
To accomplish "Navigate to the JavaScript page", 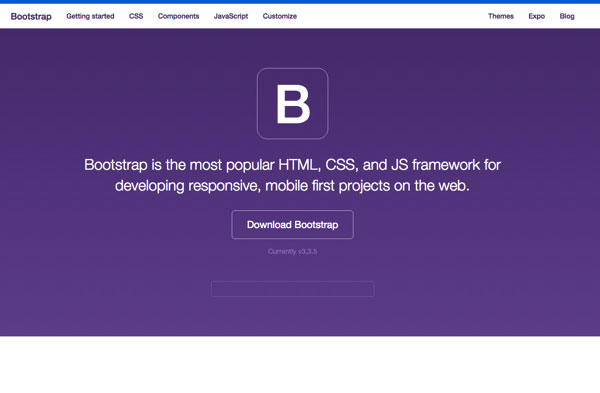I will coord(231,16).
